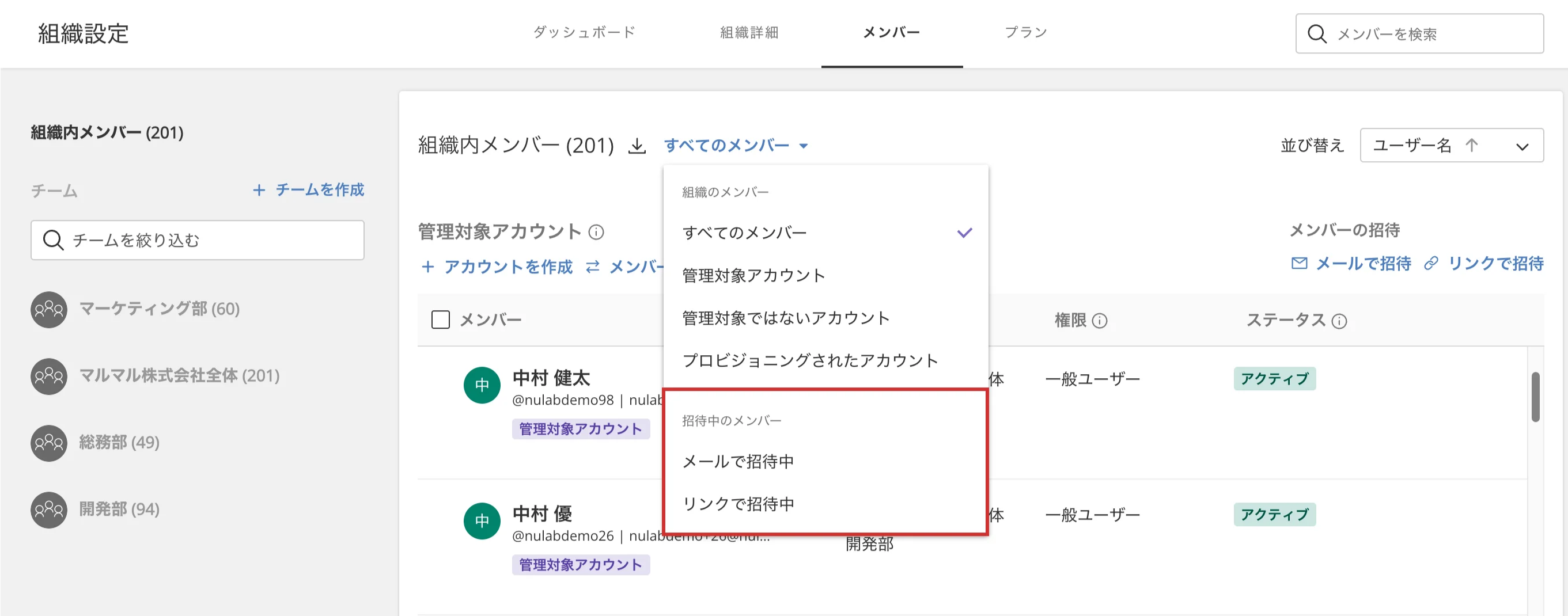Switch to the プラン tab
Image resolution: width=1568 pixels, height=616 pixels.
(1026, 32)
